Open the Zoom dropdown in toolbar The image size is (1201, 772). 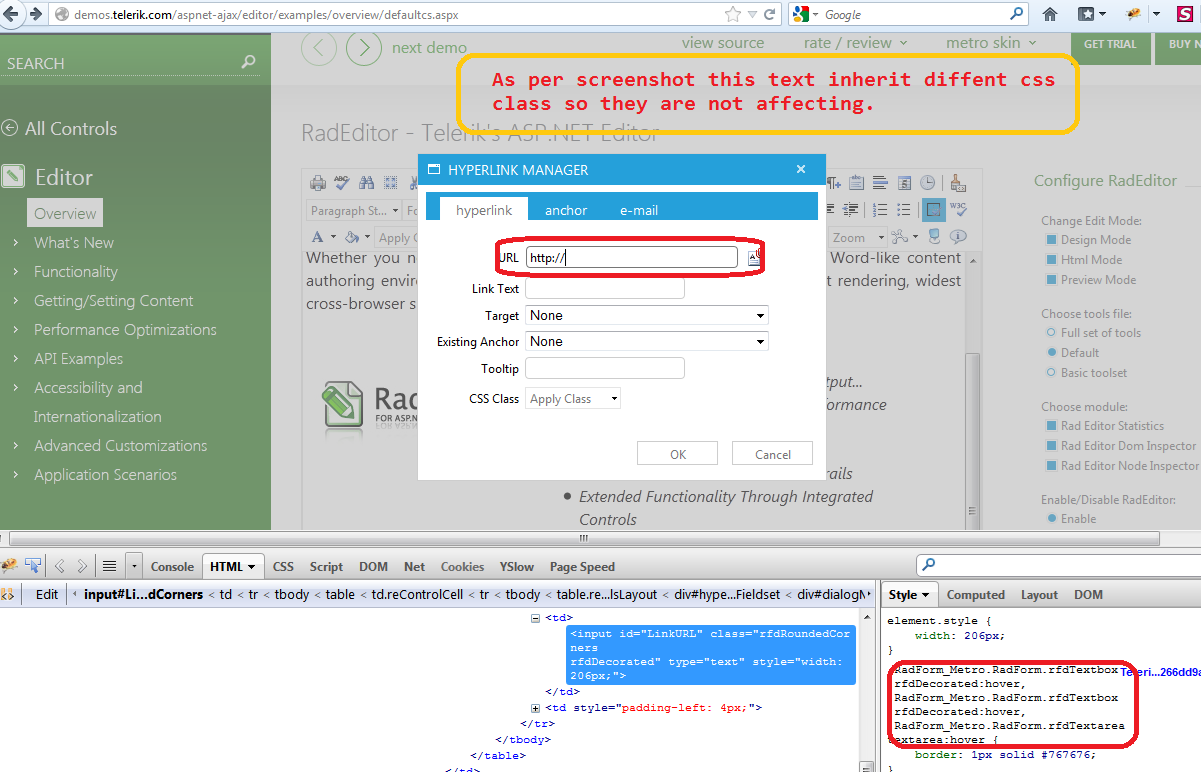[x=857, y=237]
